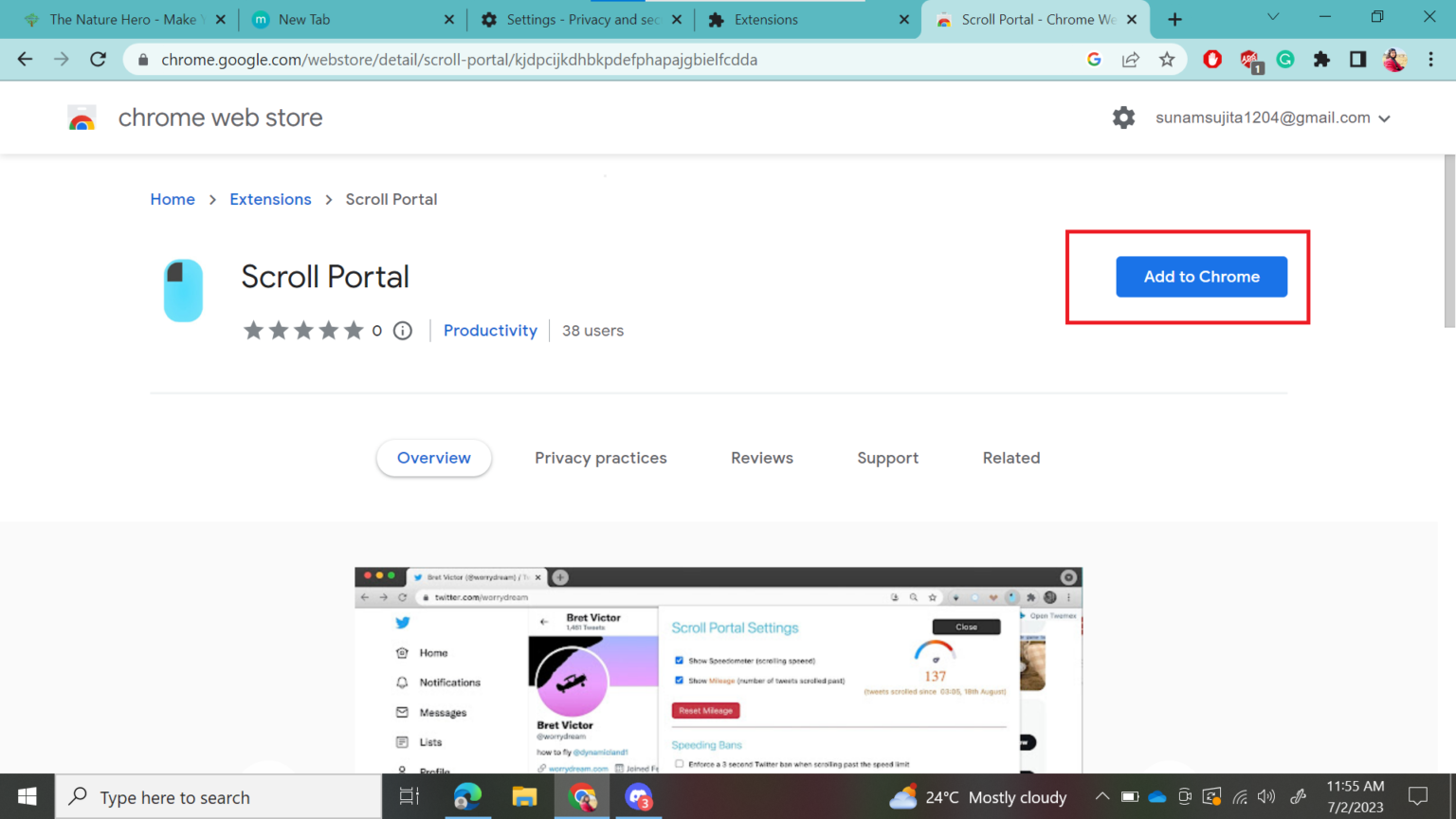Open the Grammarly extension icon
Viewport: 1456px width, 819px height.
(1285, 59)
